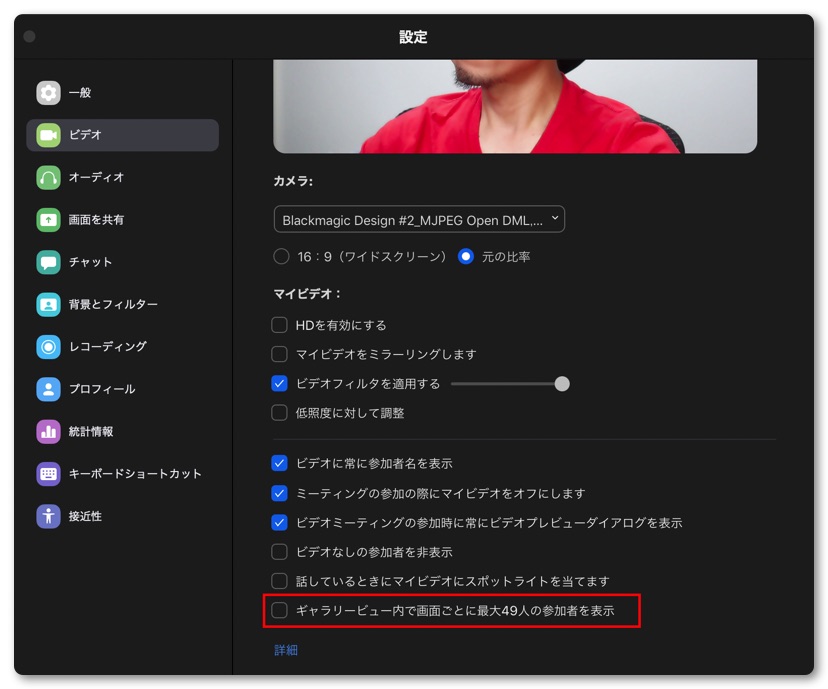Open the Recording (レコーディング) icon

click(48, 347)
